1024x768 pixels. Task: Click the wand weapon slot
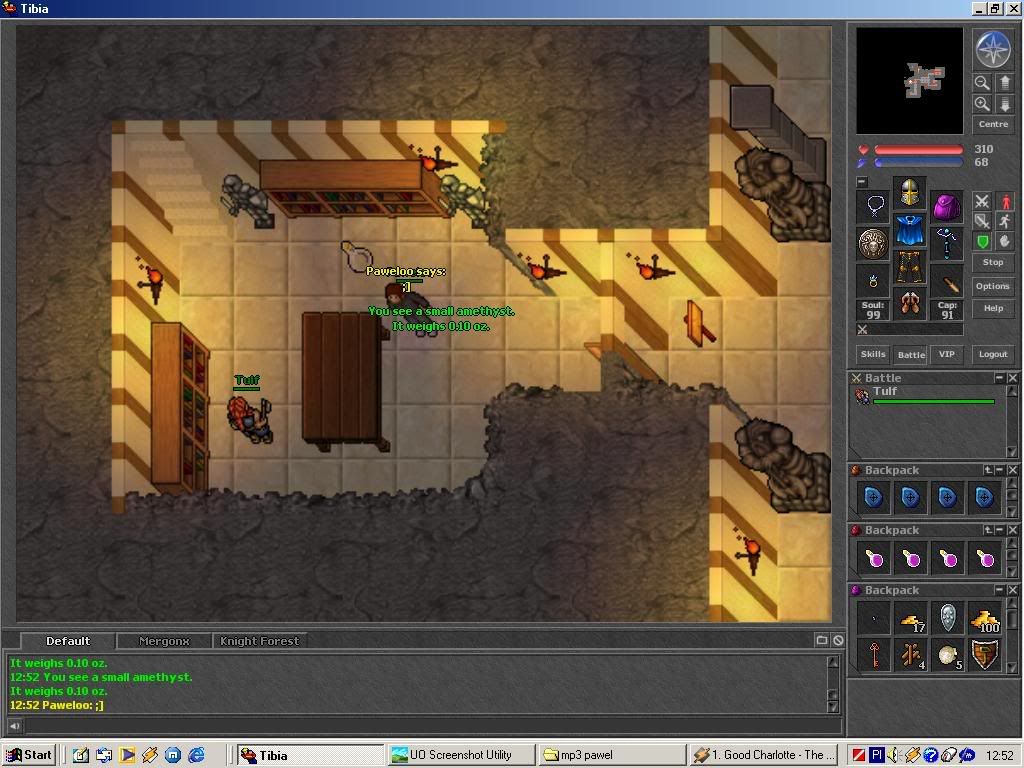[946, 244]
